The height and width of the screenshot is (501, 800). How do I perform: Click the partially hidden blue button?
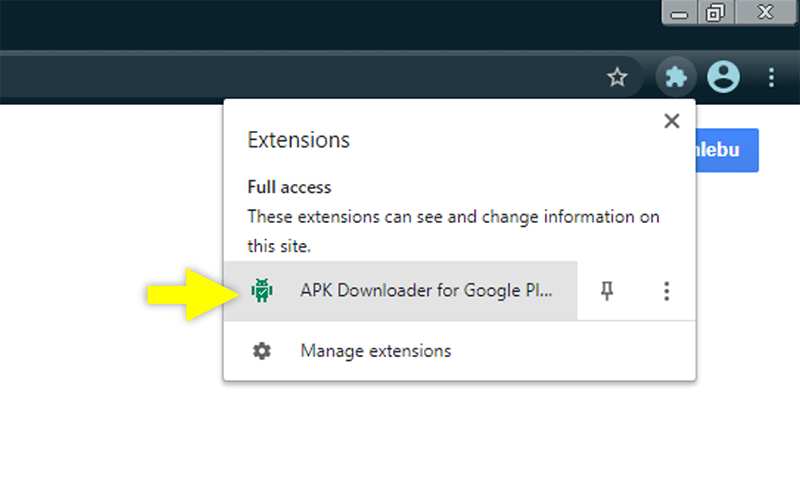point(727,150)
